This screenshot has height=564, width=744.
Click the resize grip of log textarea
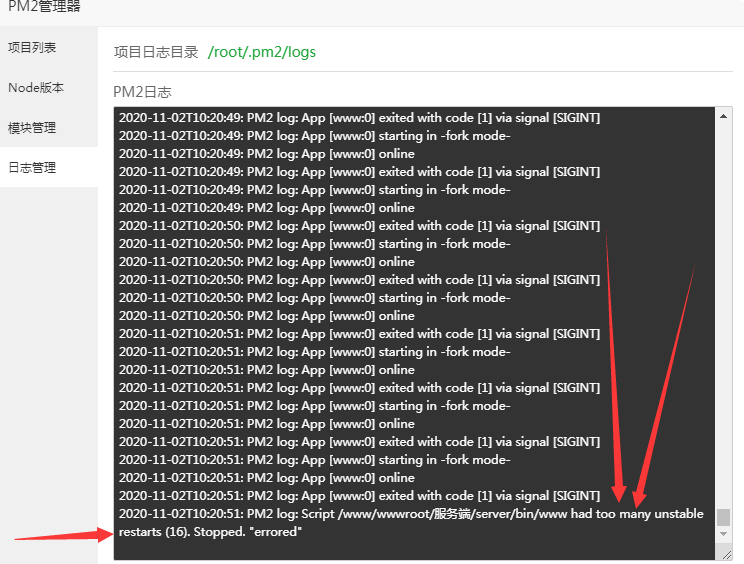[x=726, y=555]
